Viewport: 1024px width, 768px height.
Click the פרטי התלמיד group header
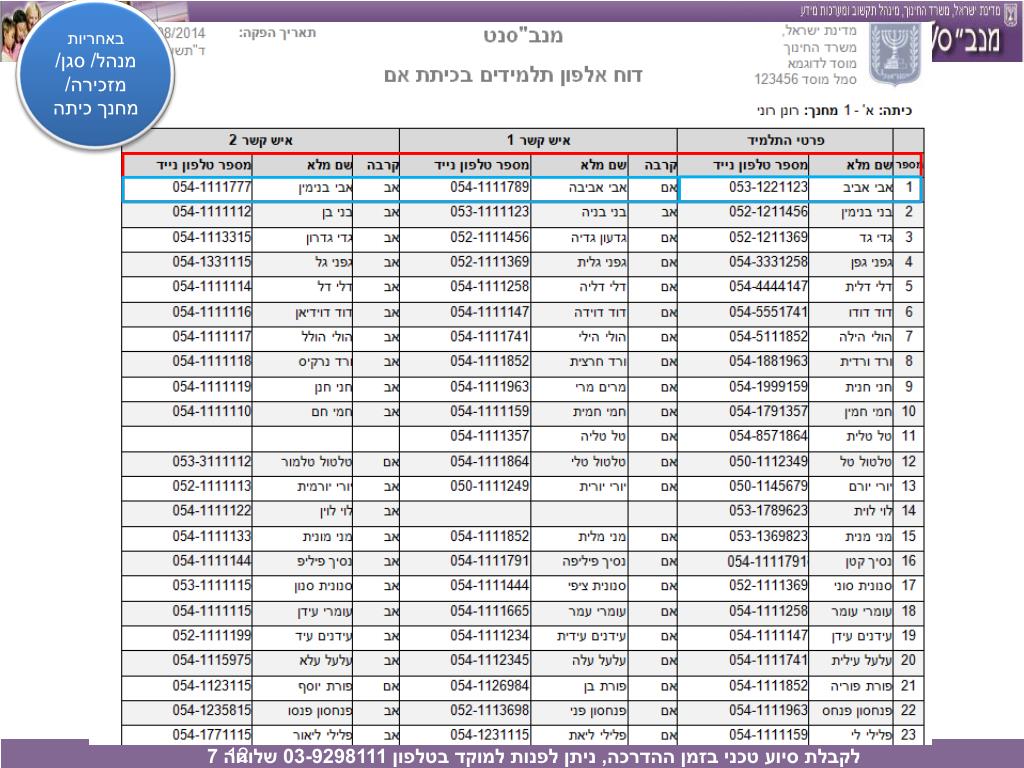(786, 140)
